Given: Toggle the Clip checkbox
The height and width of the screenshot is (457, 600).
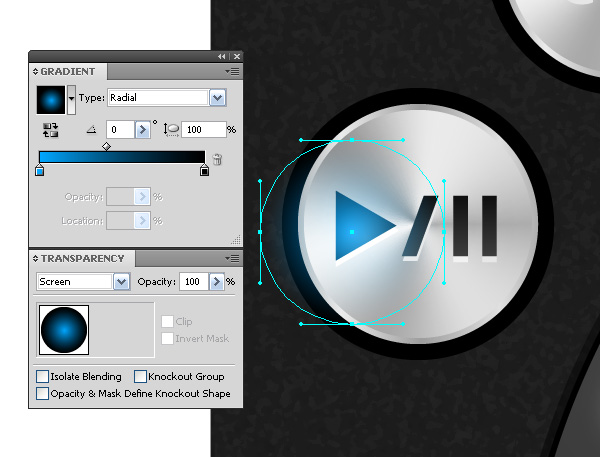Looking at the screenshot, I should coord(167,322).
